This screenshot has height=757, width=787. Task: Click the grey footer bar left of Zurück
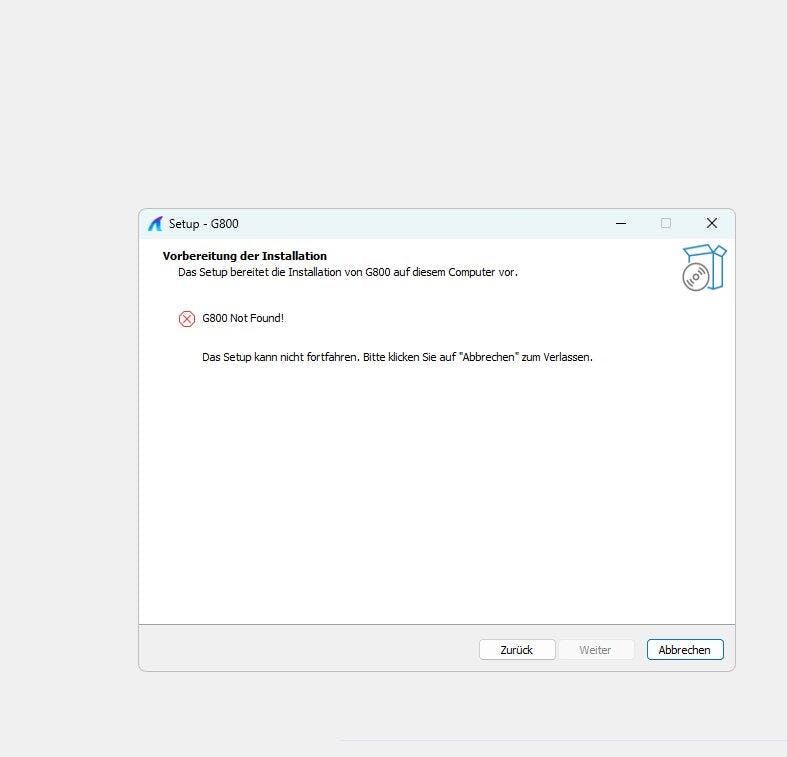tap(300, 650)
